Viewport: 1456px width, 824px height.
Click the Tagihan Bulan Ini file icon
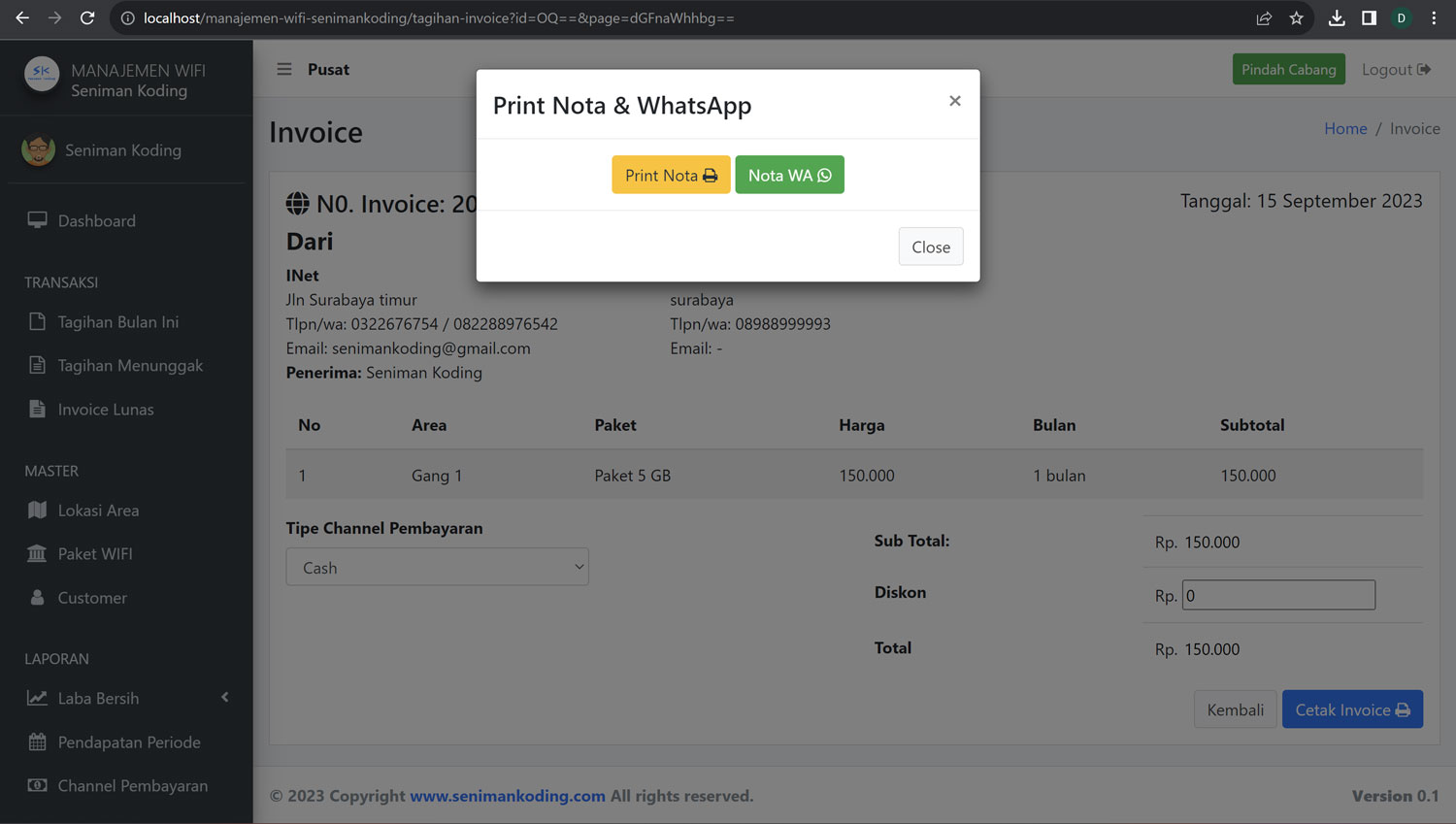tap(37, 321)
